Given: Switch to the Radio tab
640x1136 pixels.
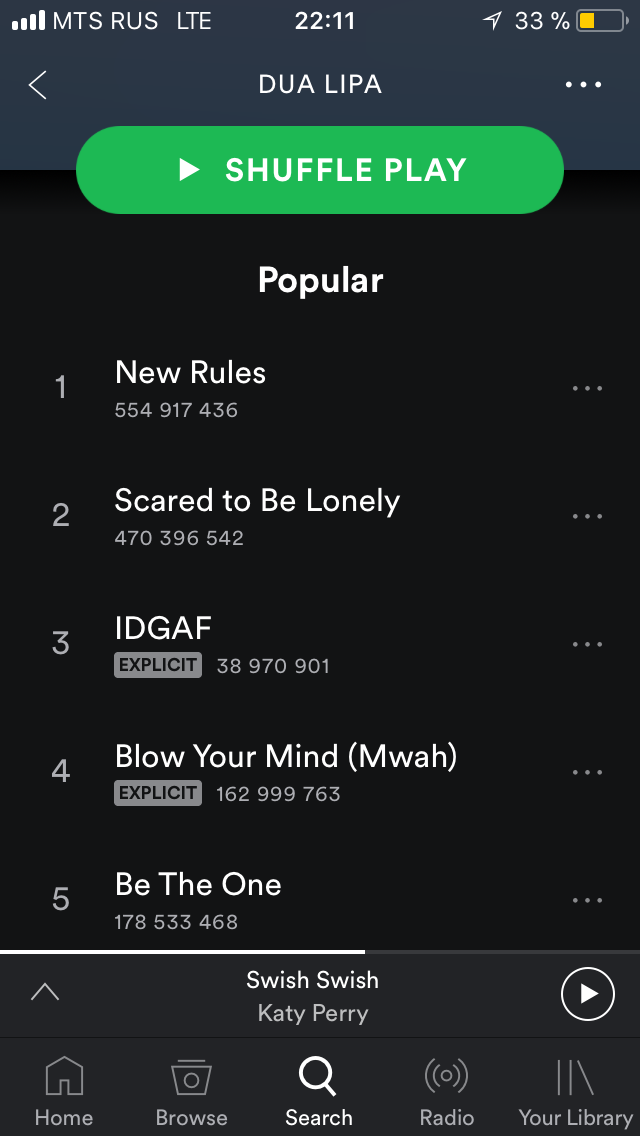Looking at the screenshot, I should coord(446,1092).
